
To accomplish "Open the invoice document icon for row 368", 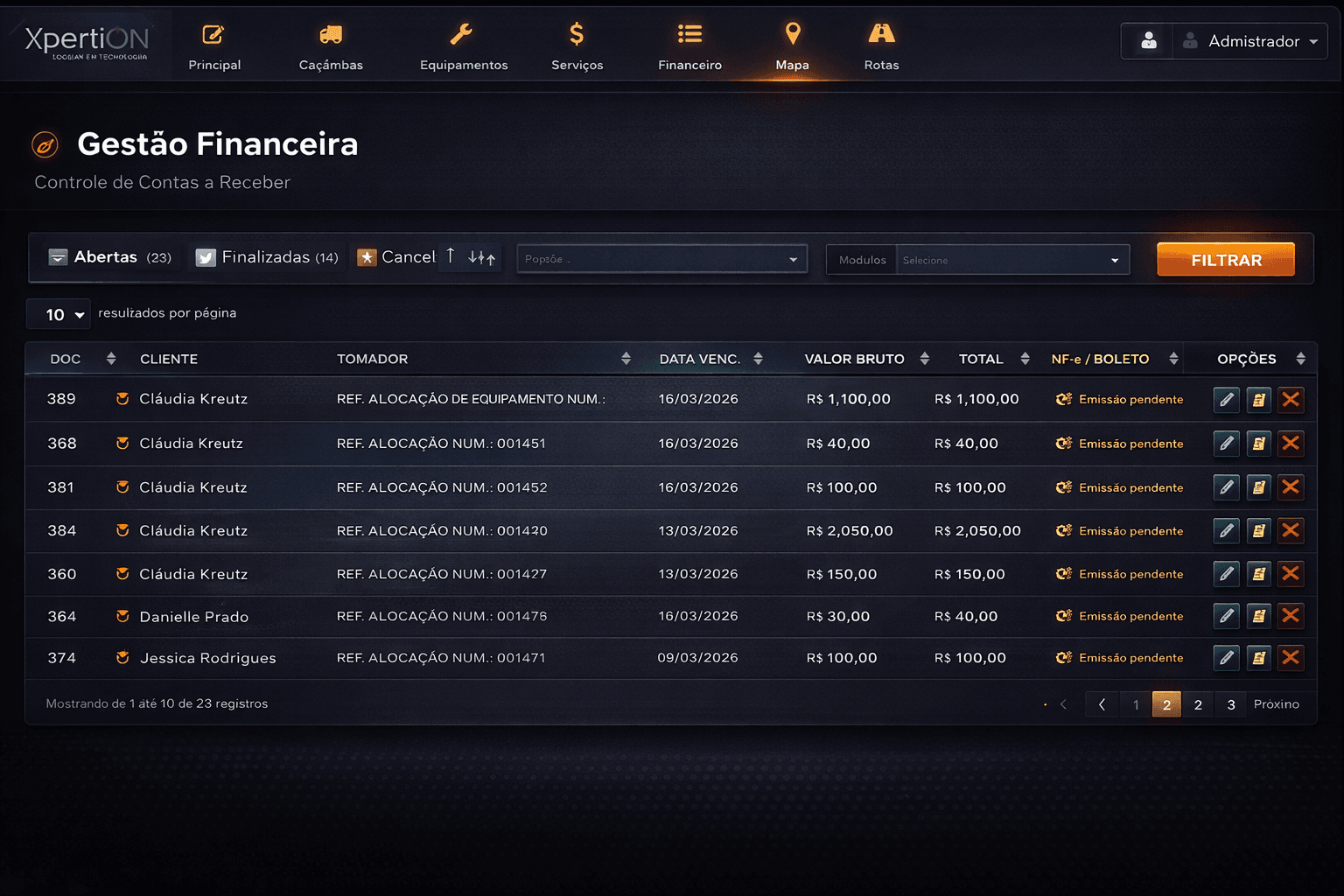I will [1258, 444].
